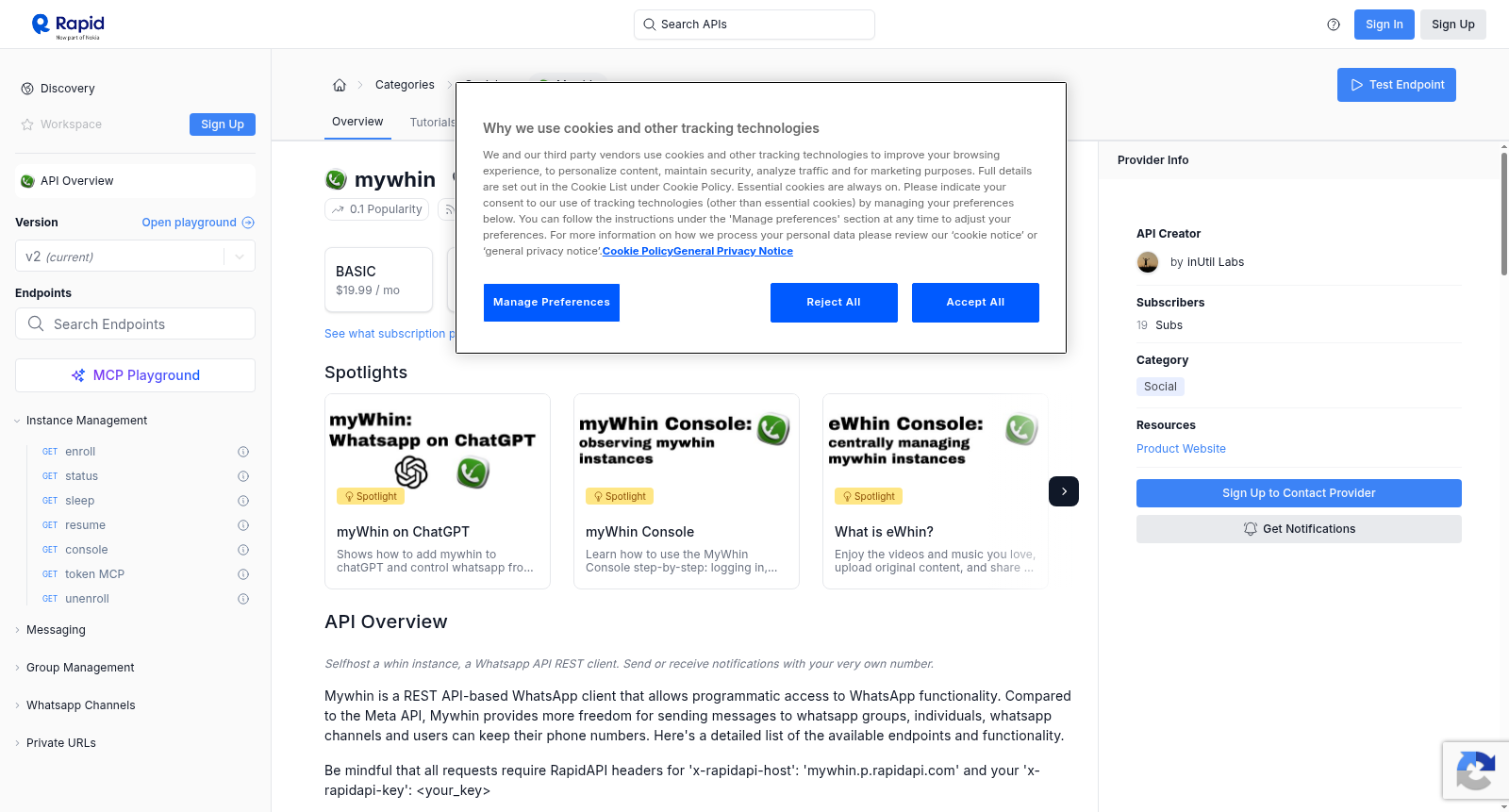Viewport: 1509px width, 812px height.
Task: Select the BASIC $19.99 plan card
Action: tap(378, 279)
